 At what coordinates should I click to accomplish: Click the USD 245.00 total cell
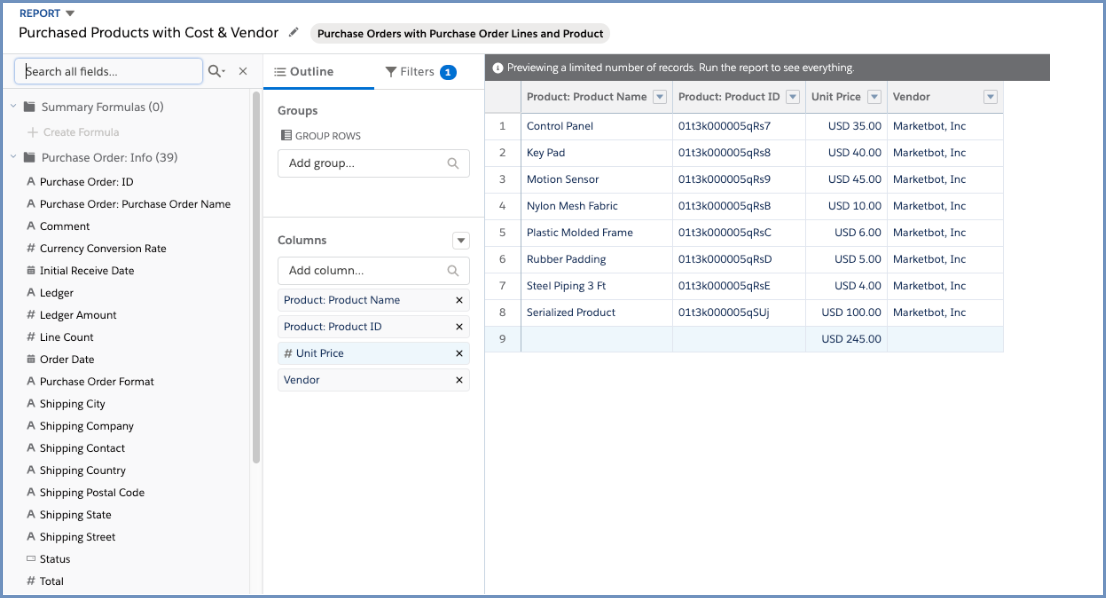click(x=846, y=339)
